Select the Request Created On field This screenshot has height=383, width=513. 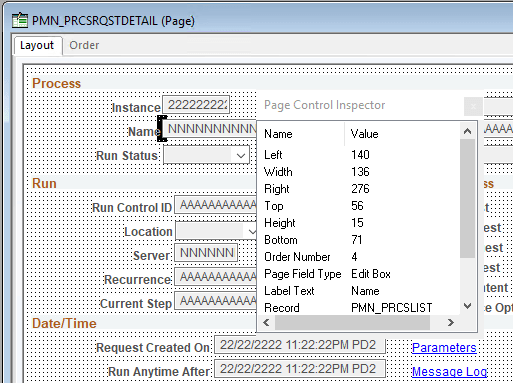pyautogui.click(x=300, y=345)
